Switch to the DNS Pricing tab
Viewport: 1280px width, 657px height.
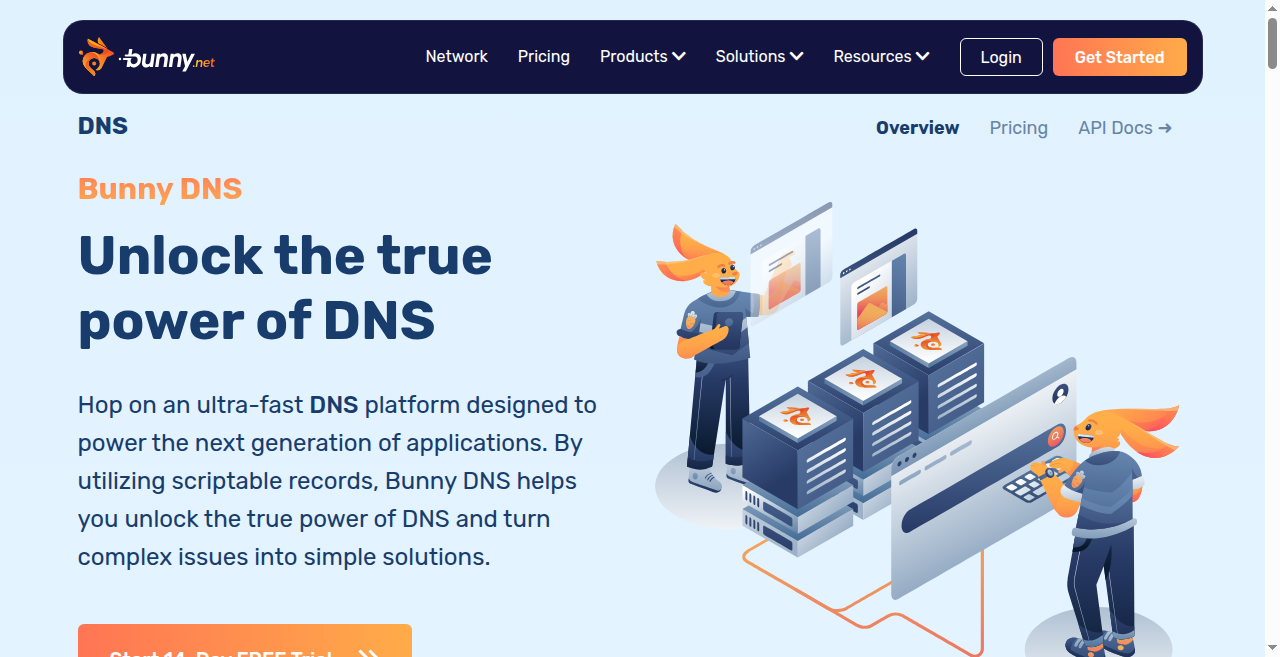tap(1018, 128)
